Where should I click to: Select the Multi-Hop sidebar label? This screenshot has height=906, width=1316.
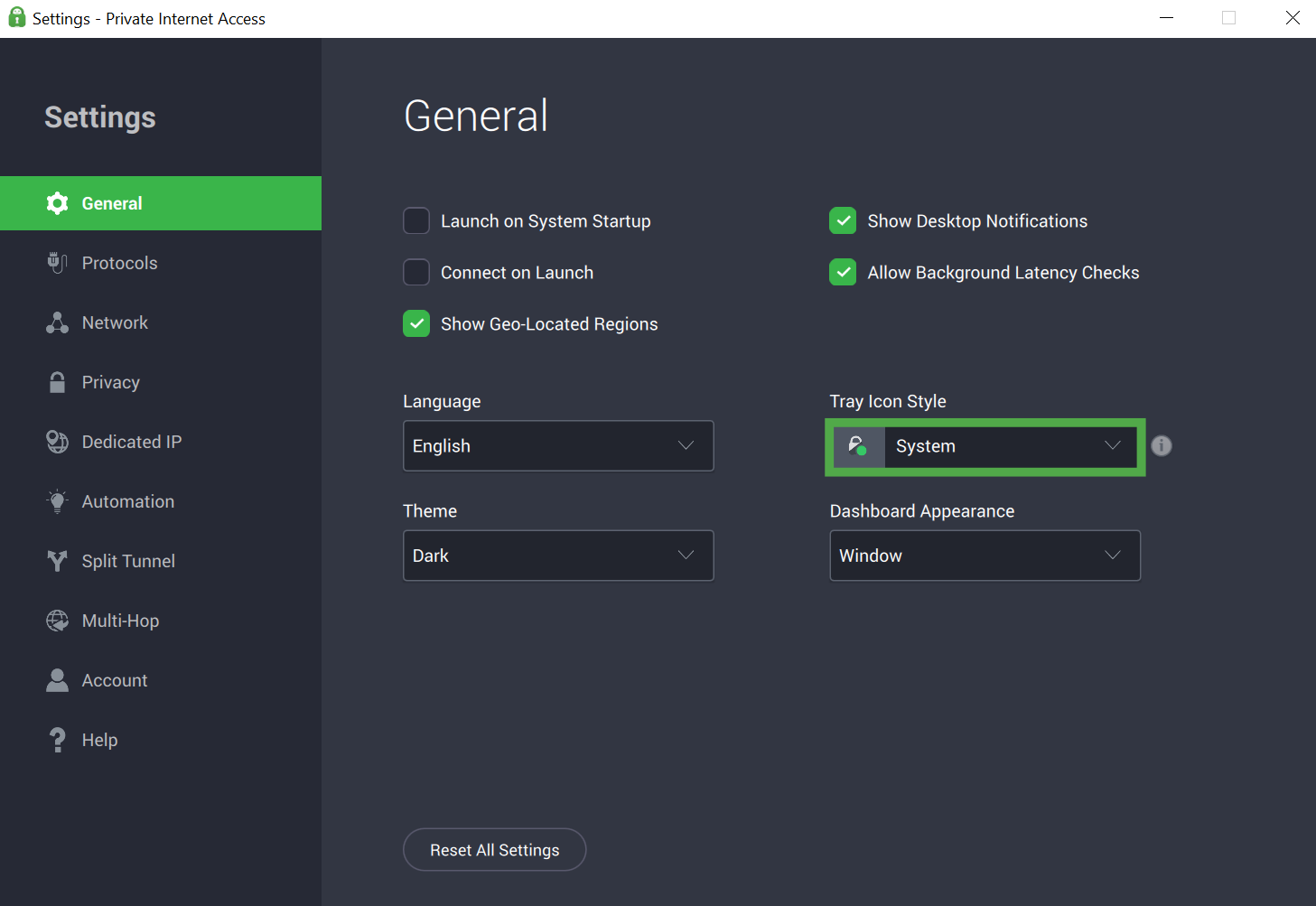coord(120,621)
